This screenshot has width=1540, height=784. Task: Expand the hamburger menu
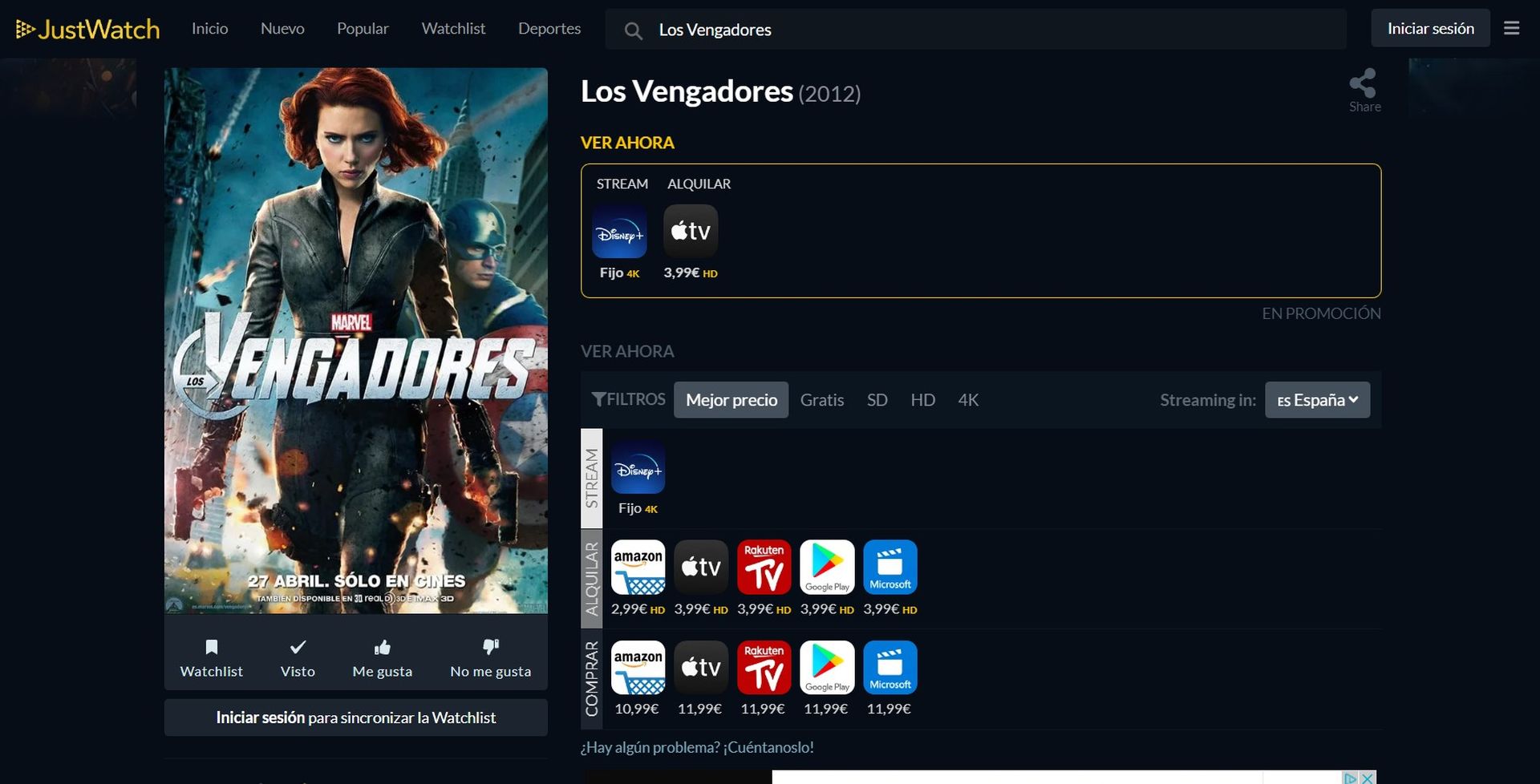[1510, 28]
